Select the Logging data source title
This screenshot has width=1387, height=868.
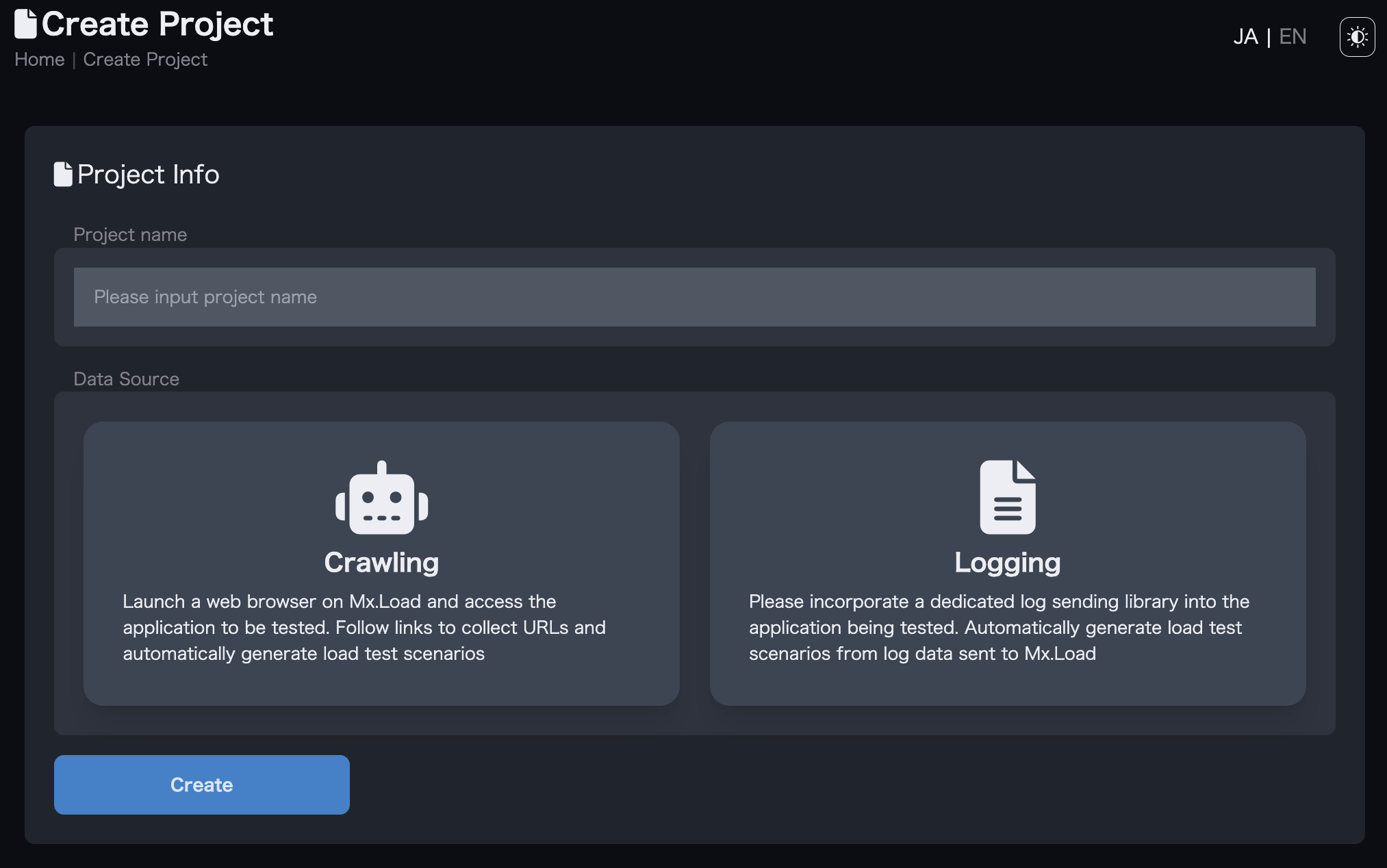click(1007, 563)
